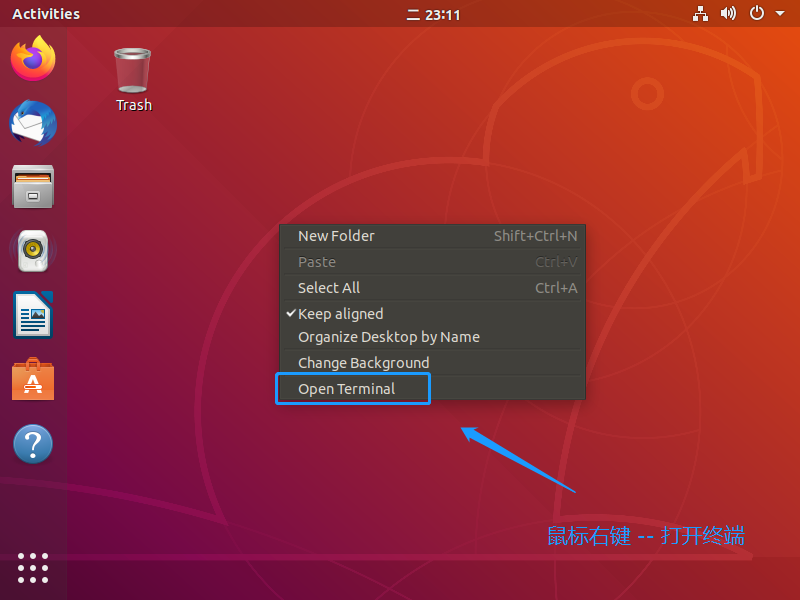Expand the system status menu arrow
The image size is (800, 600).
(782, 13)
